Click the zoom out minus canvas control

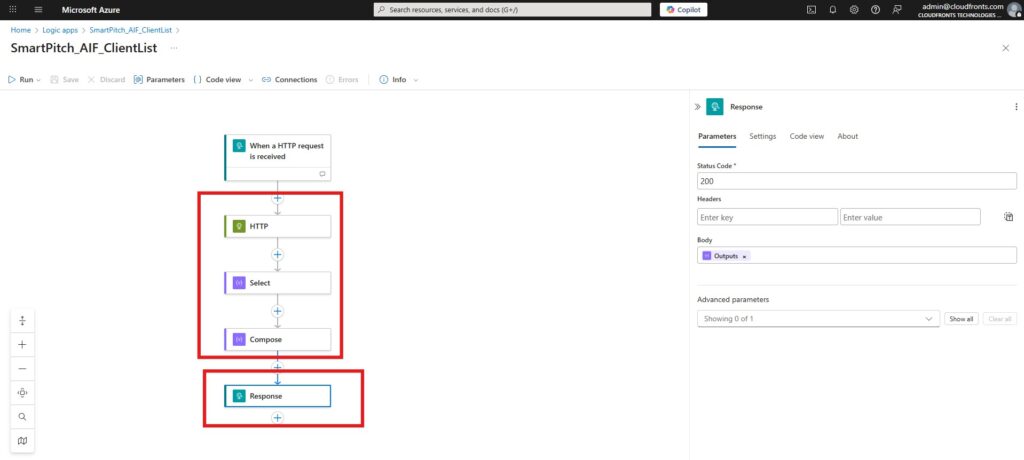[22, 368]
